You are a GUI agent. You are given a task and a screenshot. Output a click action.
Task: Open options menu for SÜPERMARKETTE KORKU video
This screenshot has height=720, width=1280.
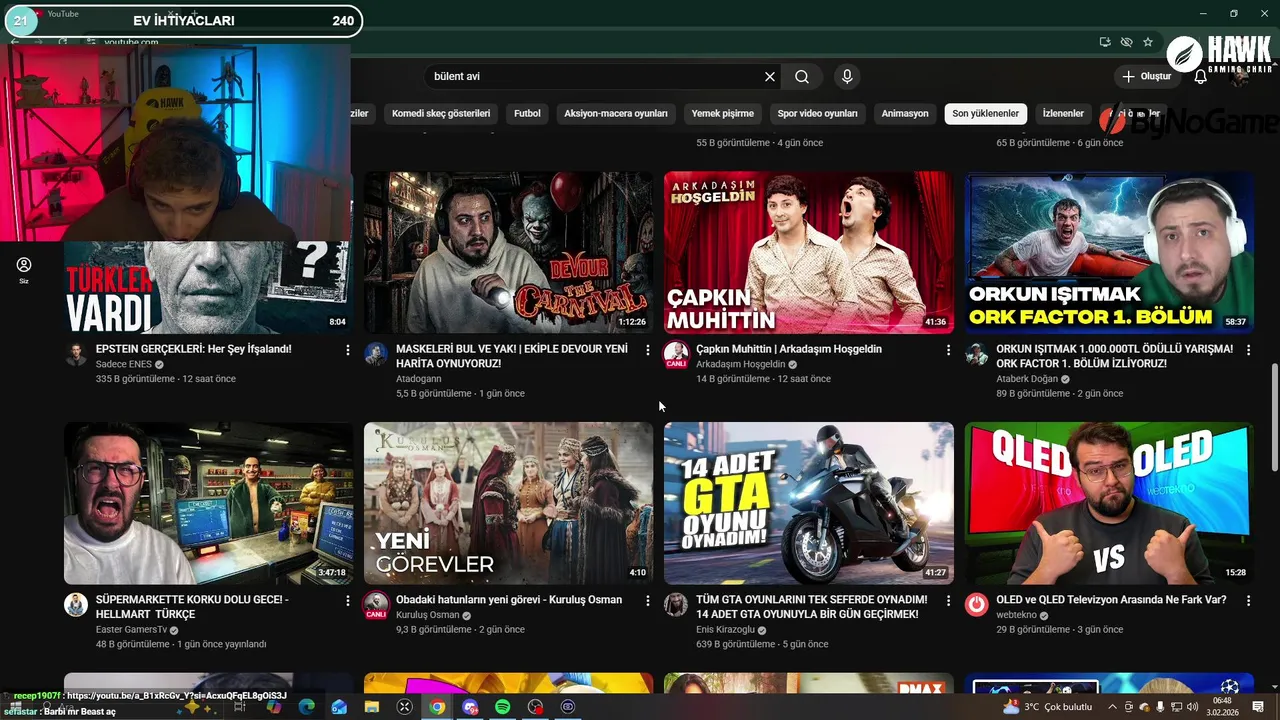(x=348, y=600)
